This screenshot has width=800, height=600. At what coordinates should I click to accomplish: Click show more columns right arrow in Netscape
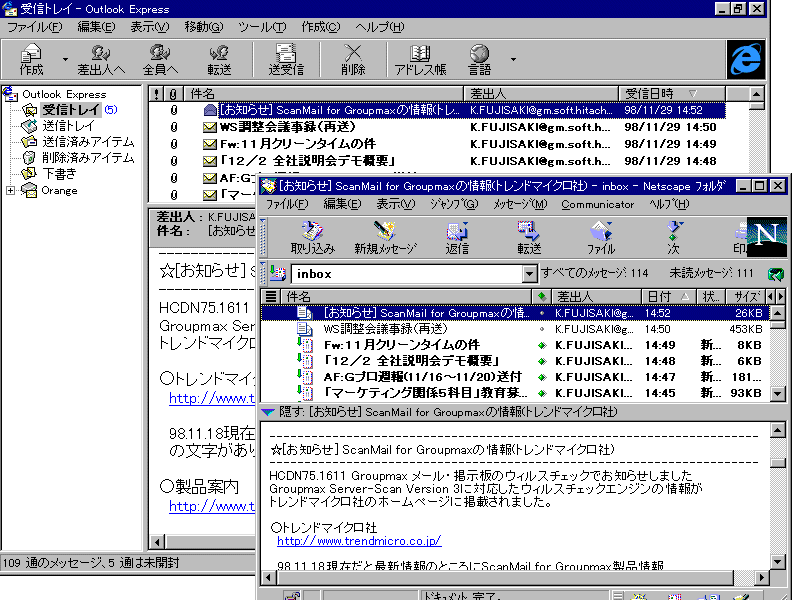pos(781,296)
